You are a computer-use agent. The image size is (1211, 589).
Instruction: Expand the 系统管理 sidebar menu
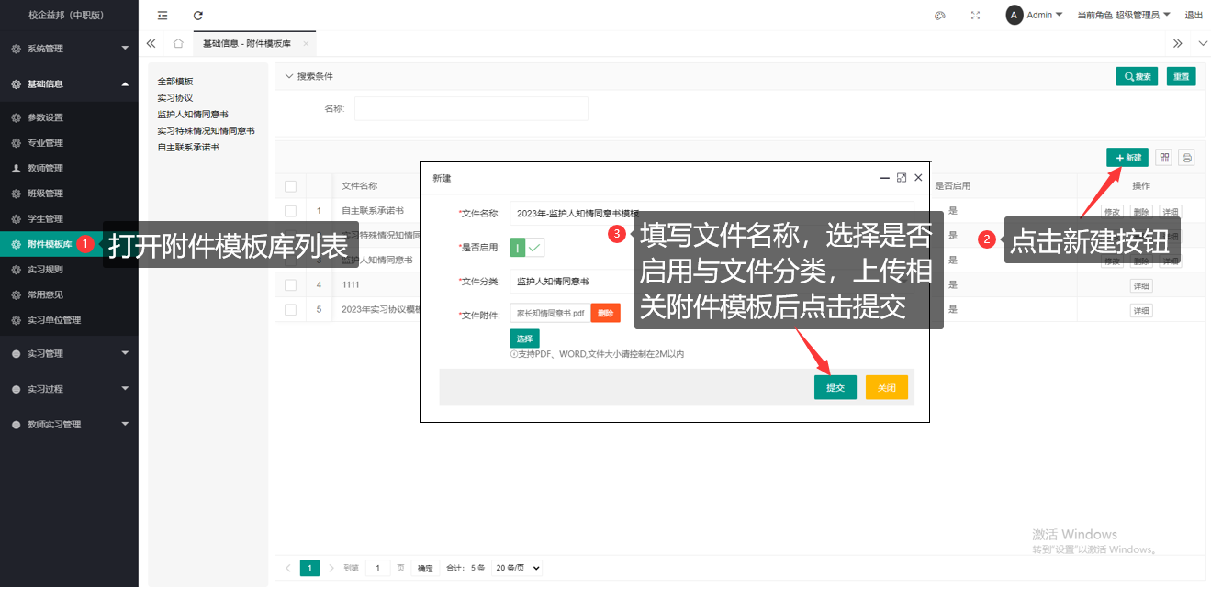pos(69,48)
